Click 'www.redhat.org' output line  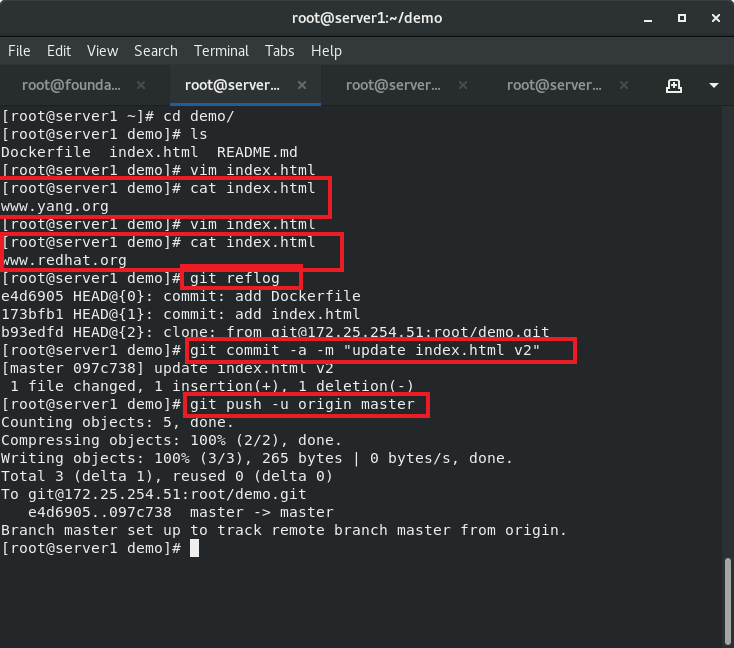pos(64,260)
